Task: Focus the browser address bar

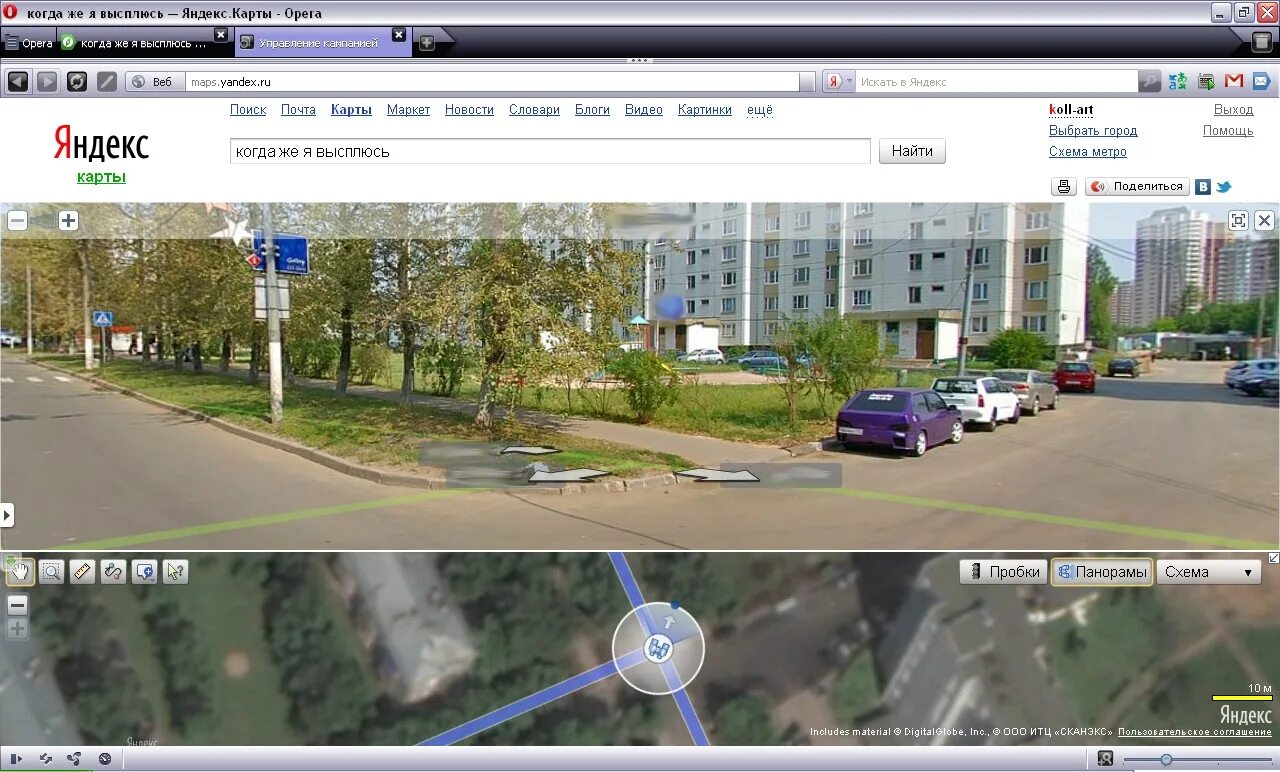Action: pos(492,82)
